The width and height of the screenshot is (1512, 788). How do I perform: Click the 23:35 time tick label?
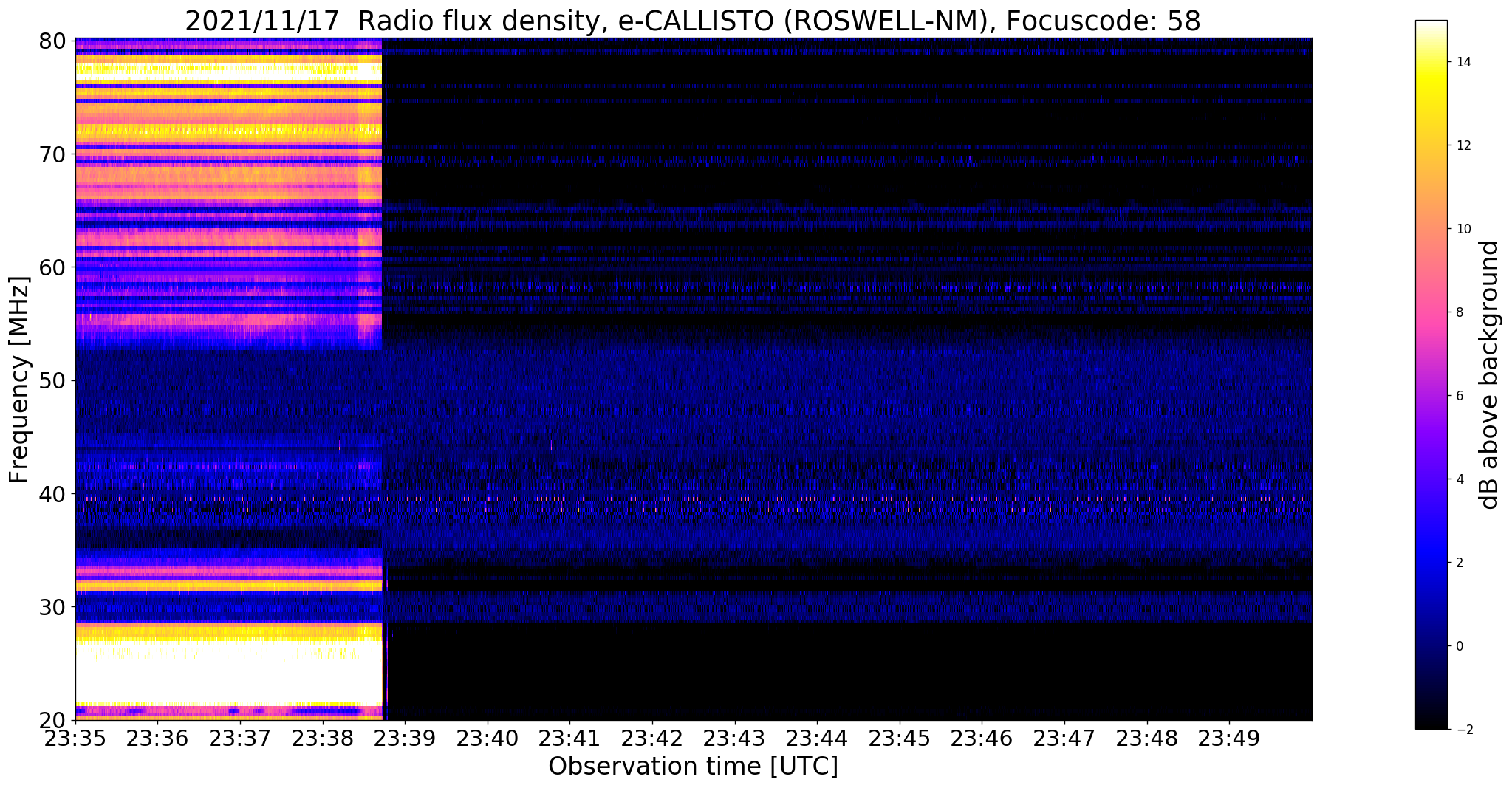click(x=75, y=738)
